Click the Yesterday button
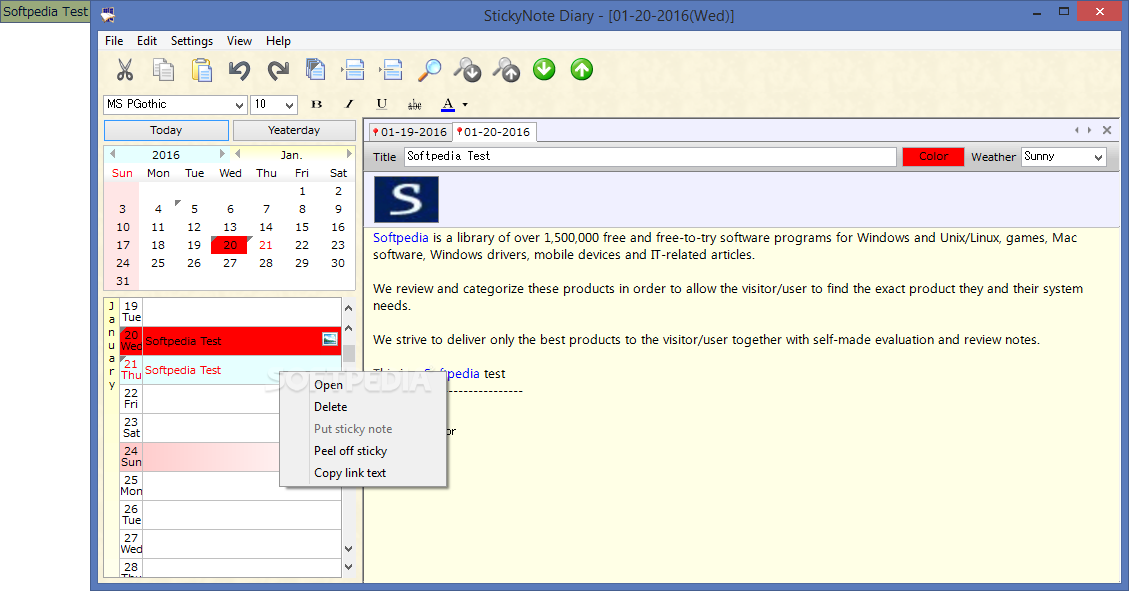Viewport: 1129px width, 591px height. click(x=294, y=130)
